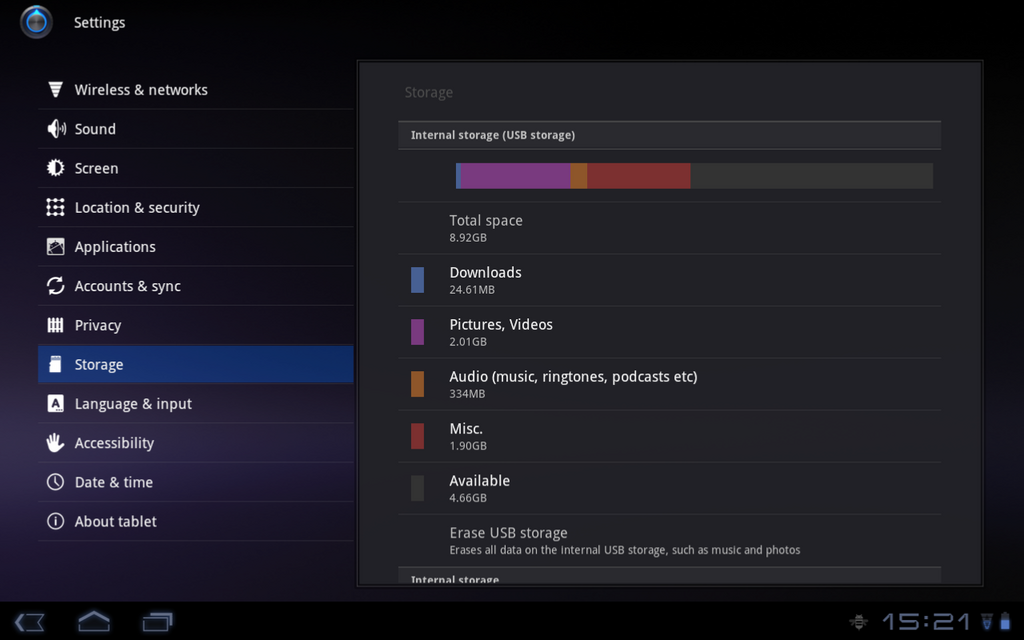This screenshot has width=1024, height=640.
Task: Click the Language & input icon
Action: [56, 403]
